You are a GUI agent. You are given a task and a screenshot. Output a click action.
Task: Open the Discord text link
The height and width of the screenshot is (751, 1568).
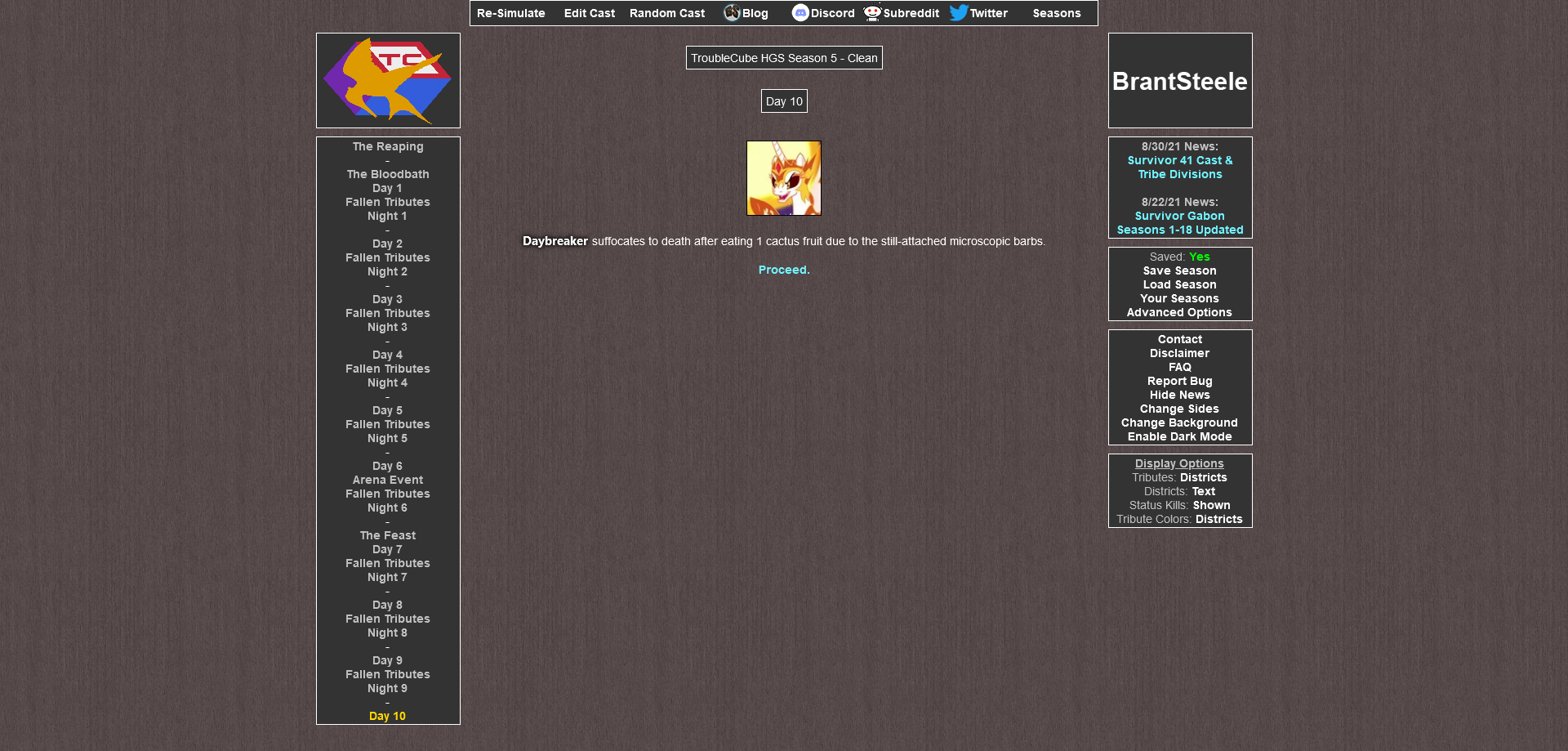[833, 13]
